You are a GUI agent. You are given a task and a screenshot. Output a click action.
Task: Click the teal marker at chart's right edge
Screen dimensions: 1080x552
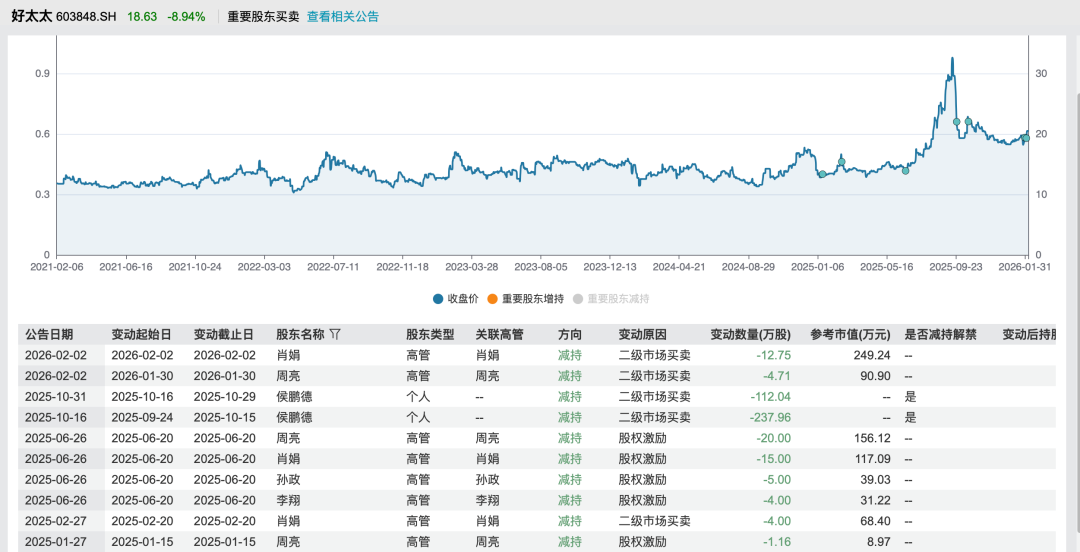[x=1025, y=138]
